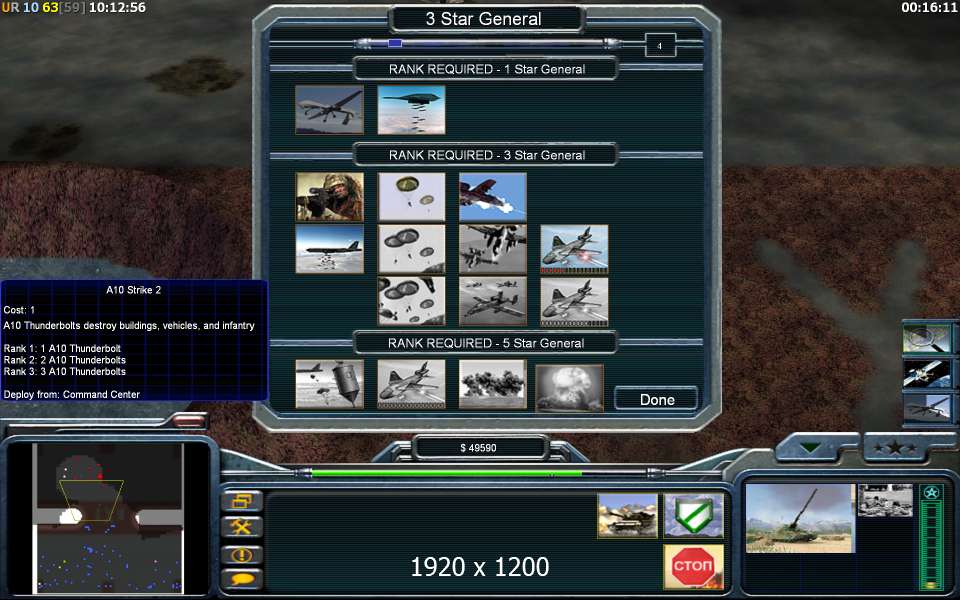Click the selected artillery unit portrait

tap(800, 519)
